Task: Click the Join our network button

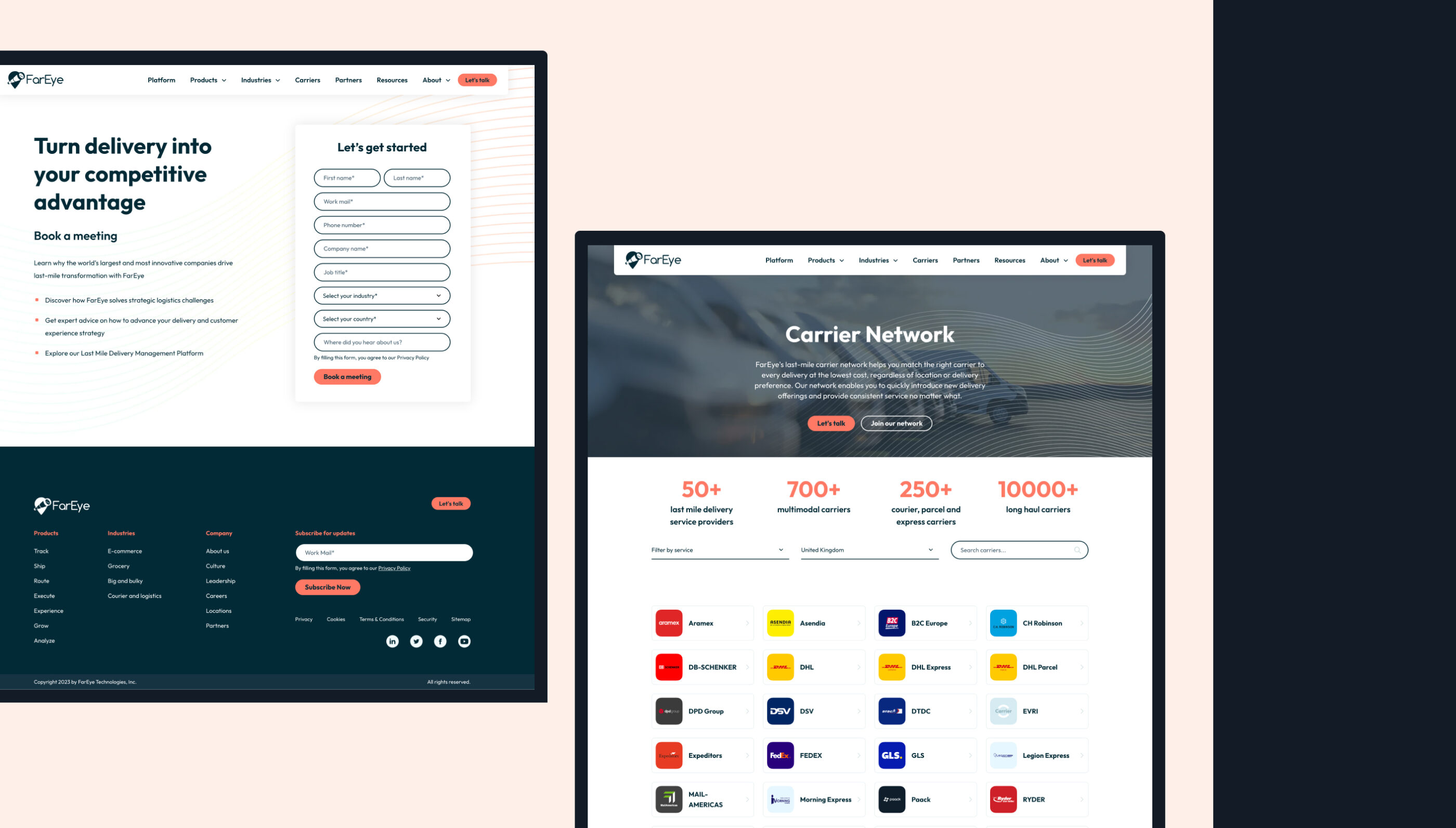Action: point(894,423)
